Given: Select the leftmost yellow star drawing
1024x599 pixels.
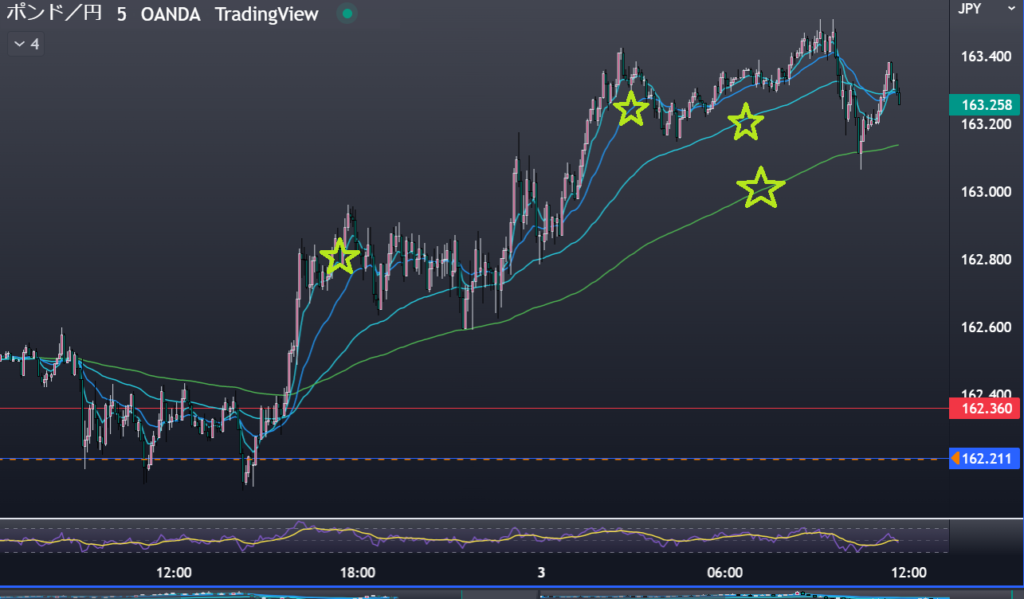Looking at the screenshot, I should tap(340, 256).
